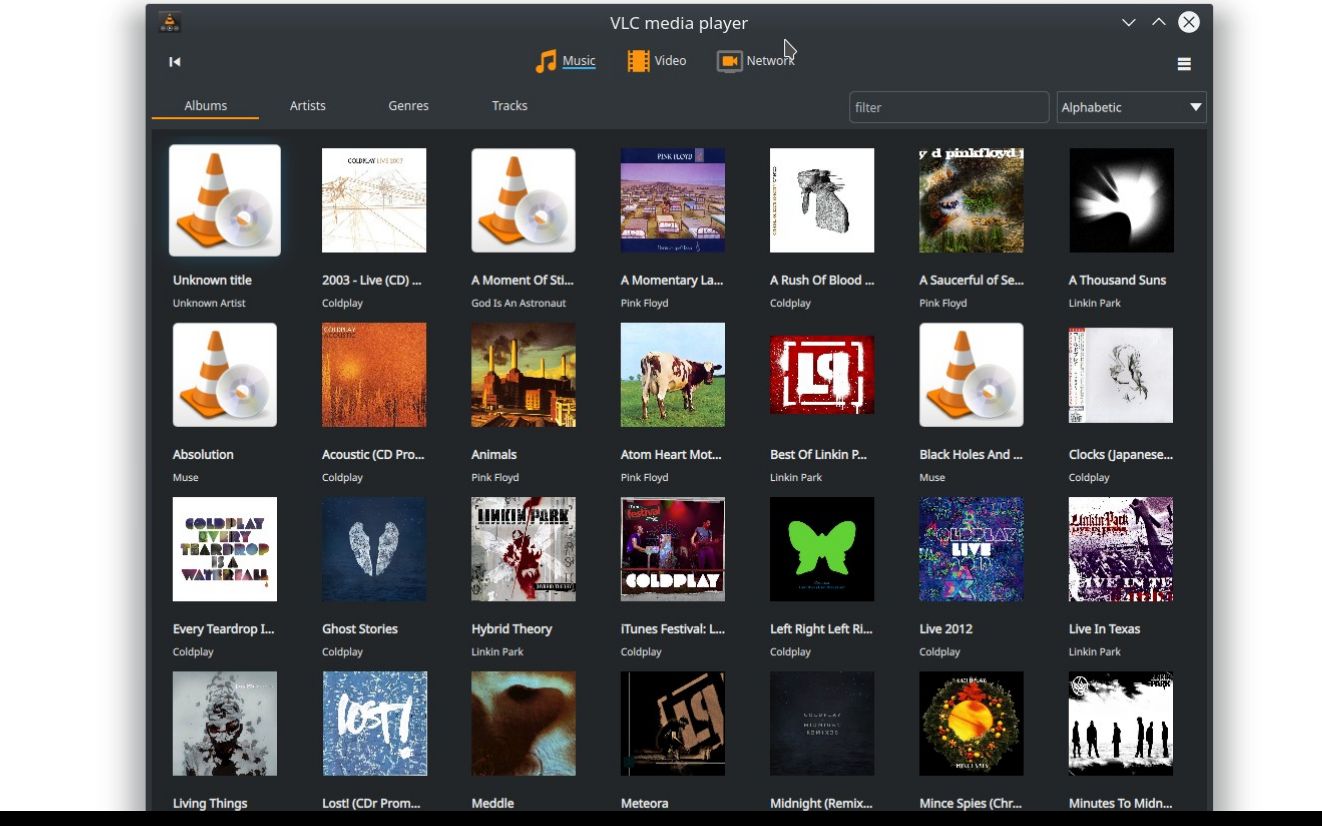1322x826 pixels.
Task: Switch to the Genres tab
Action: click(x=408, y=105)
